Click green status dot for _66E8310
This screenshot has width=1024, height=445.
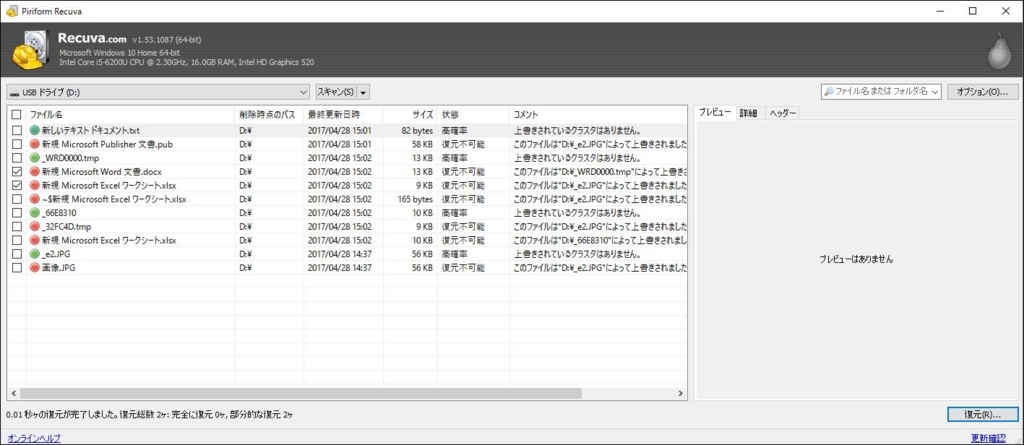point(35,213)
